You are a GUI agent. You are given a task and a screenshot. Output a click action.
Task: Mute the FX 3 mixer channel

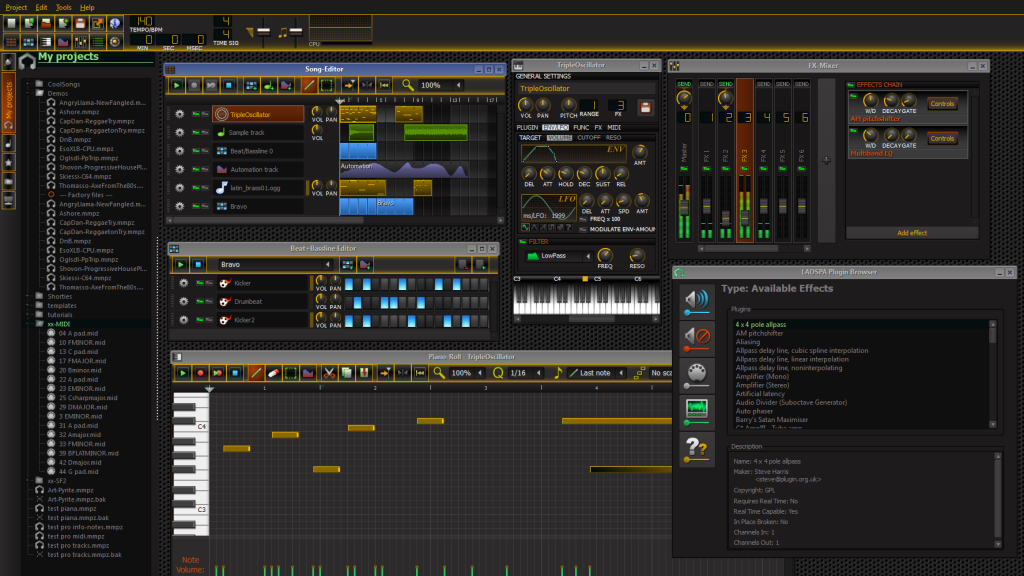pos(744,169)
